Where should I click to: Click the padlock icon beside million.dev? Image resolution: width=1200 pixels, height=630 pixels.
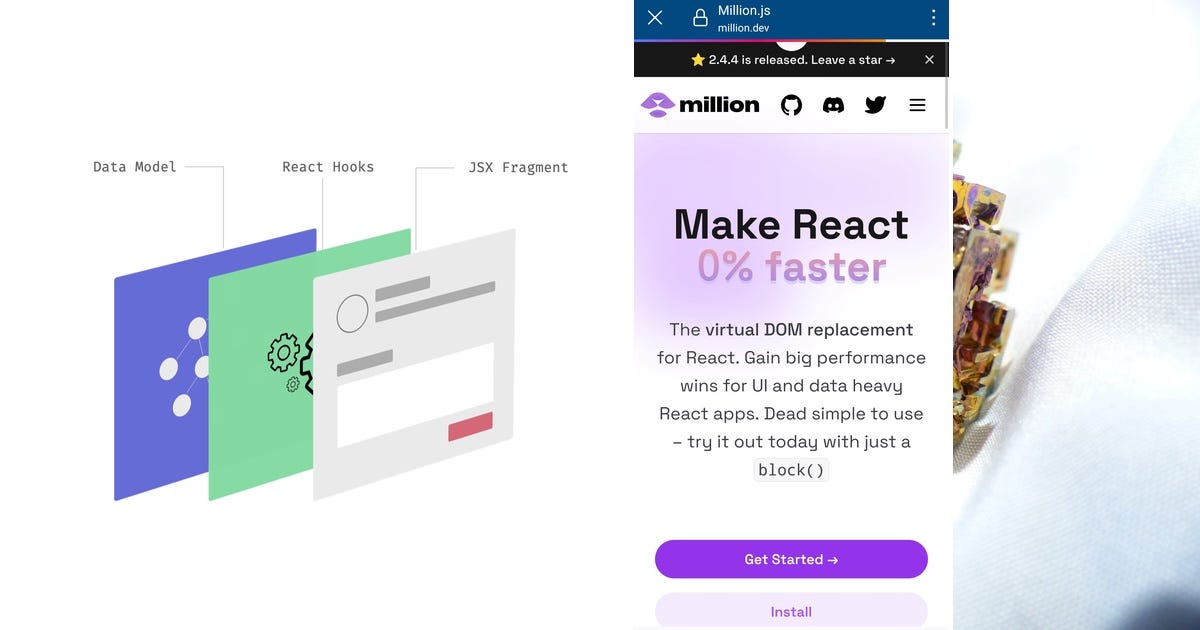point(702,18)
